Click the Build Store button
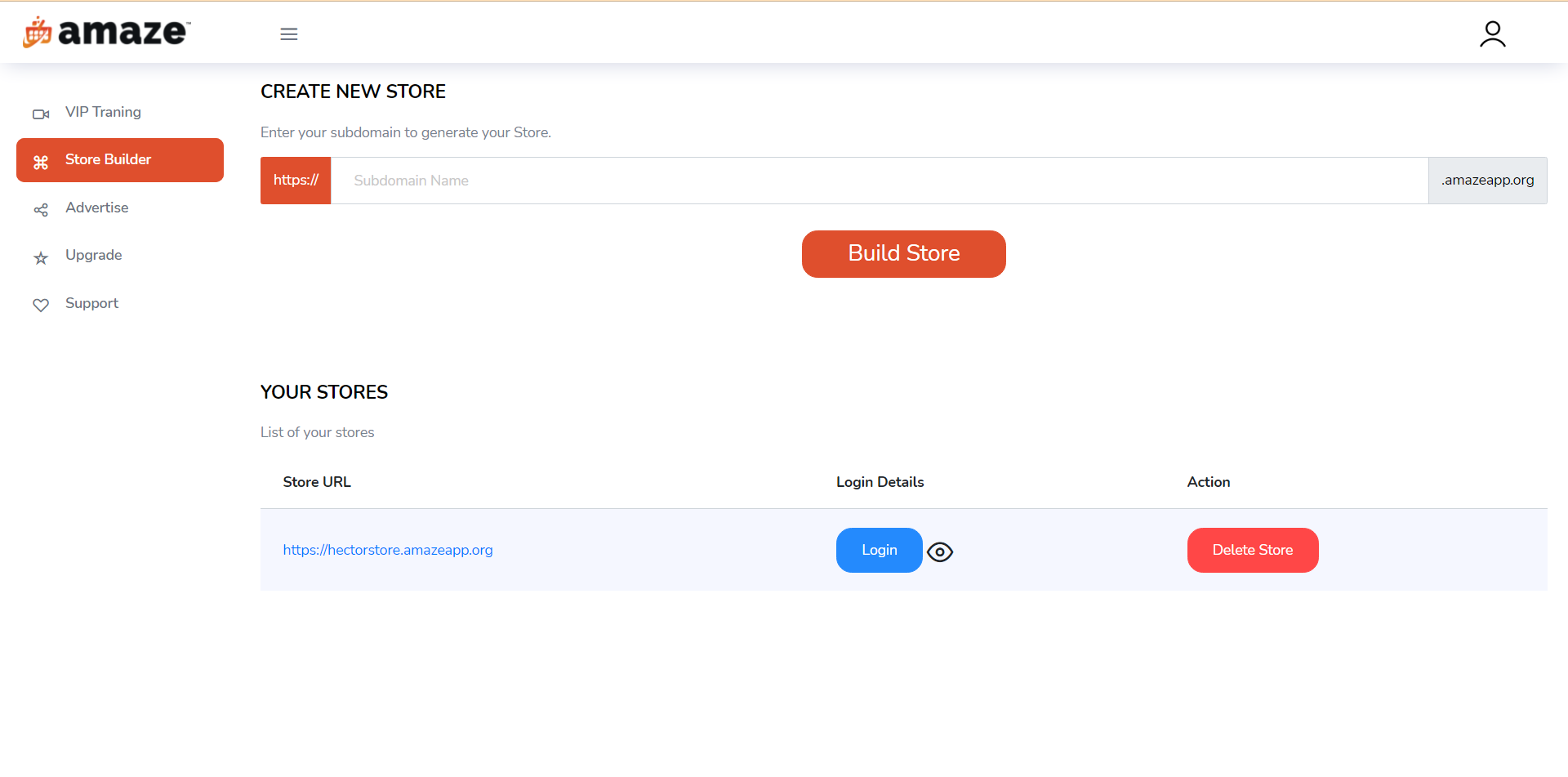This screenshot has height=777, width=1568. pos(904,254)
